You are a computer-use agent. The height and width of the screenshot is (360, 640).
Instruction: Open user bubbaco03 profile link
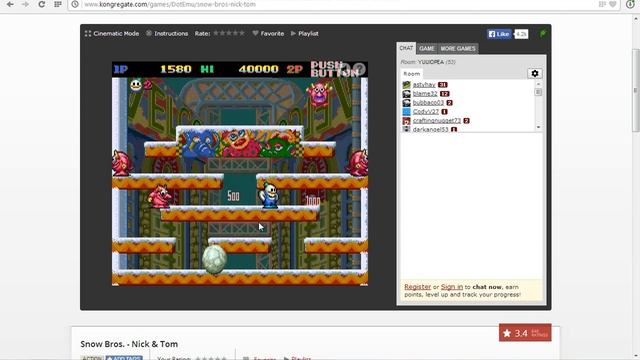[428, 102]
